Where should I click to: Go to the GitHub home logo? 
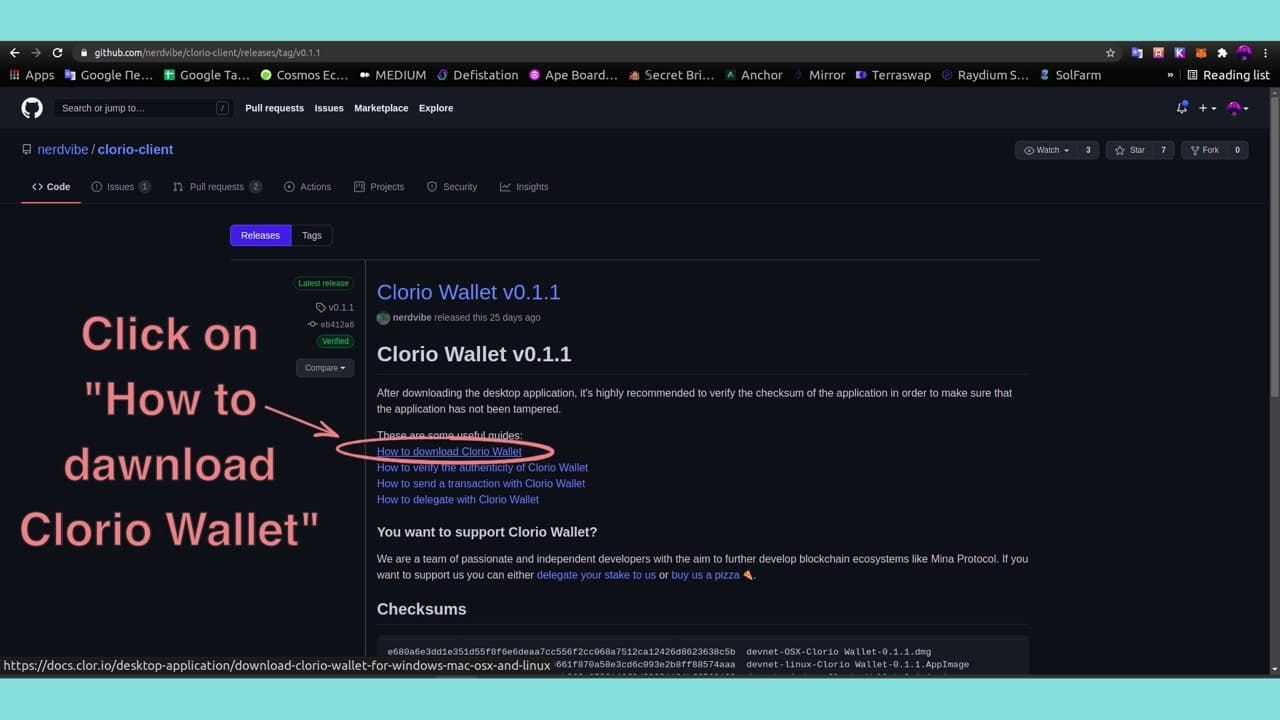click(x=32, y=108)
